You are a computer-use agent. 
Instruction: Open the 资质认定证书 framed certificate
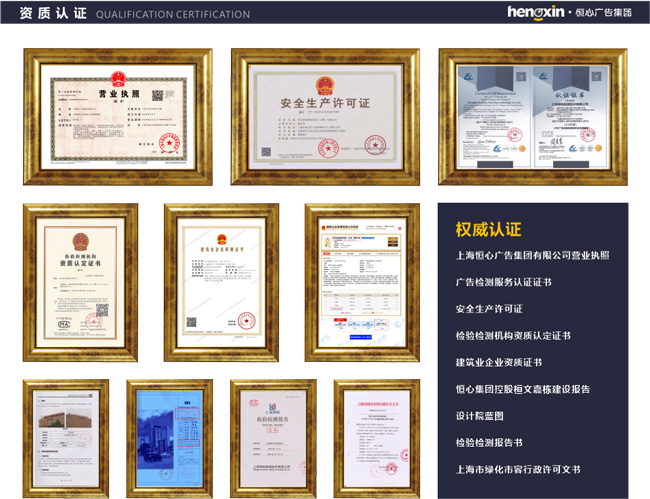(80, 283)
